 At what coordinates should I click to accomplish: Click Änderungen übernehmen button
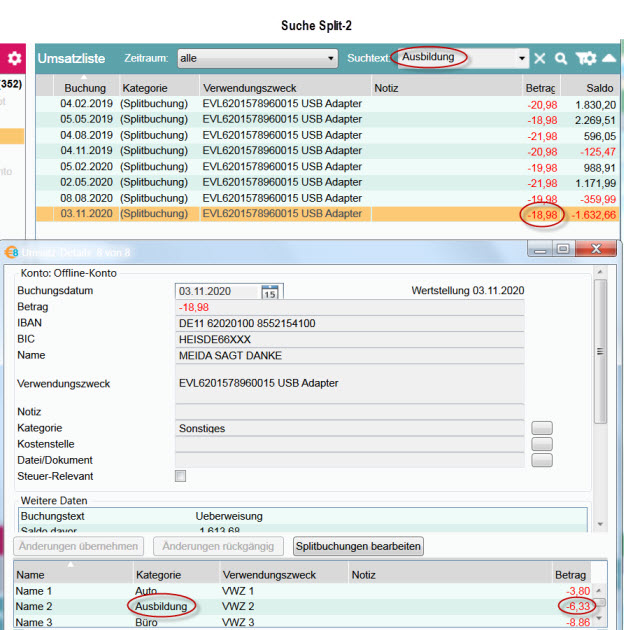(78, 546)
